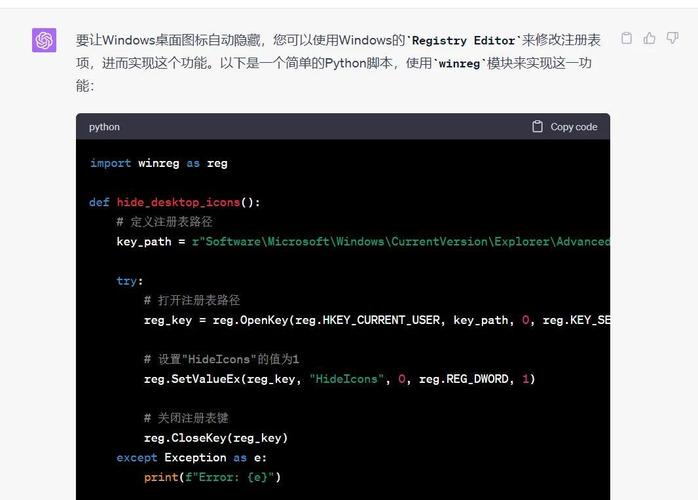Click the 'import winreg as reg' line
Screen dimensions: 698x500
158,163
